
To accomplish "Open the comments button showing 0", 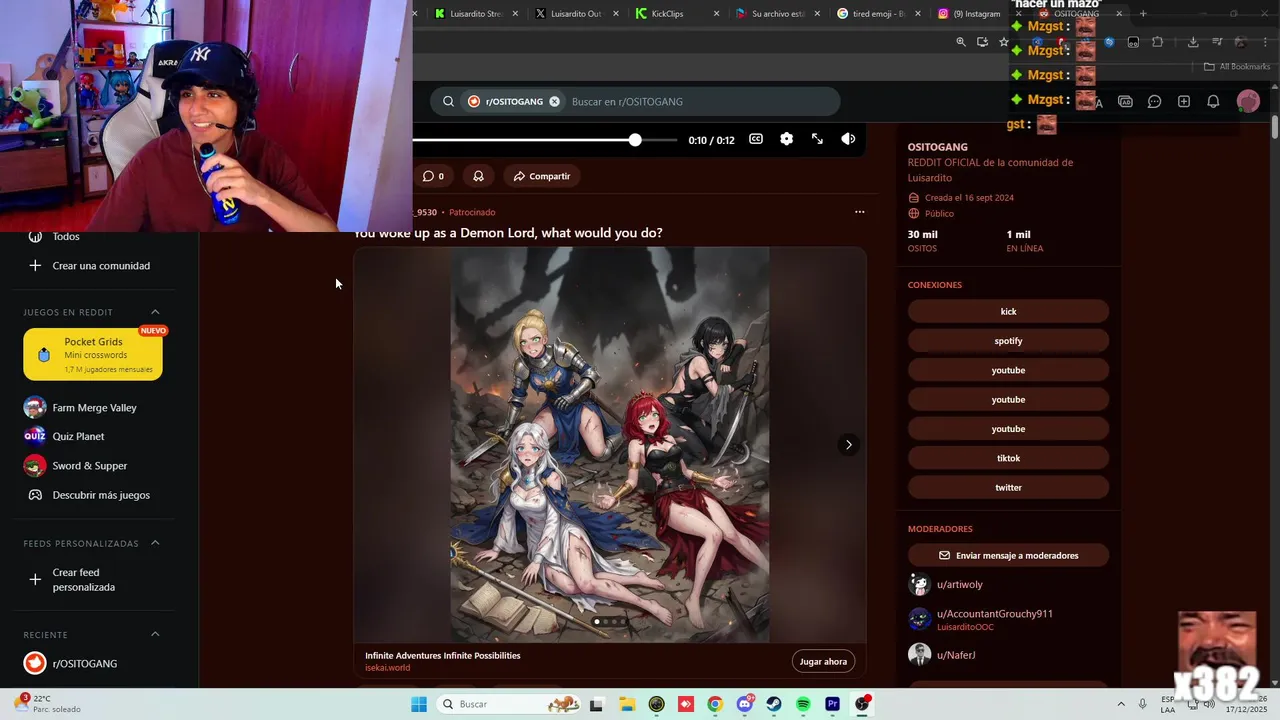I will click(x=433, y=176).
